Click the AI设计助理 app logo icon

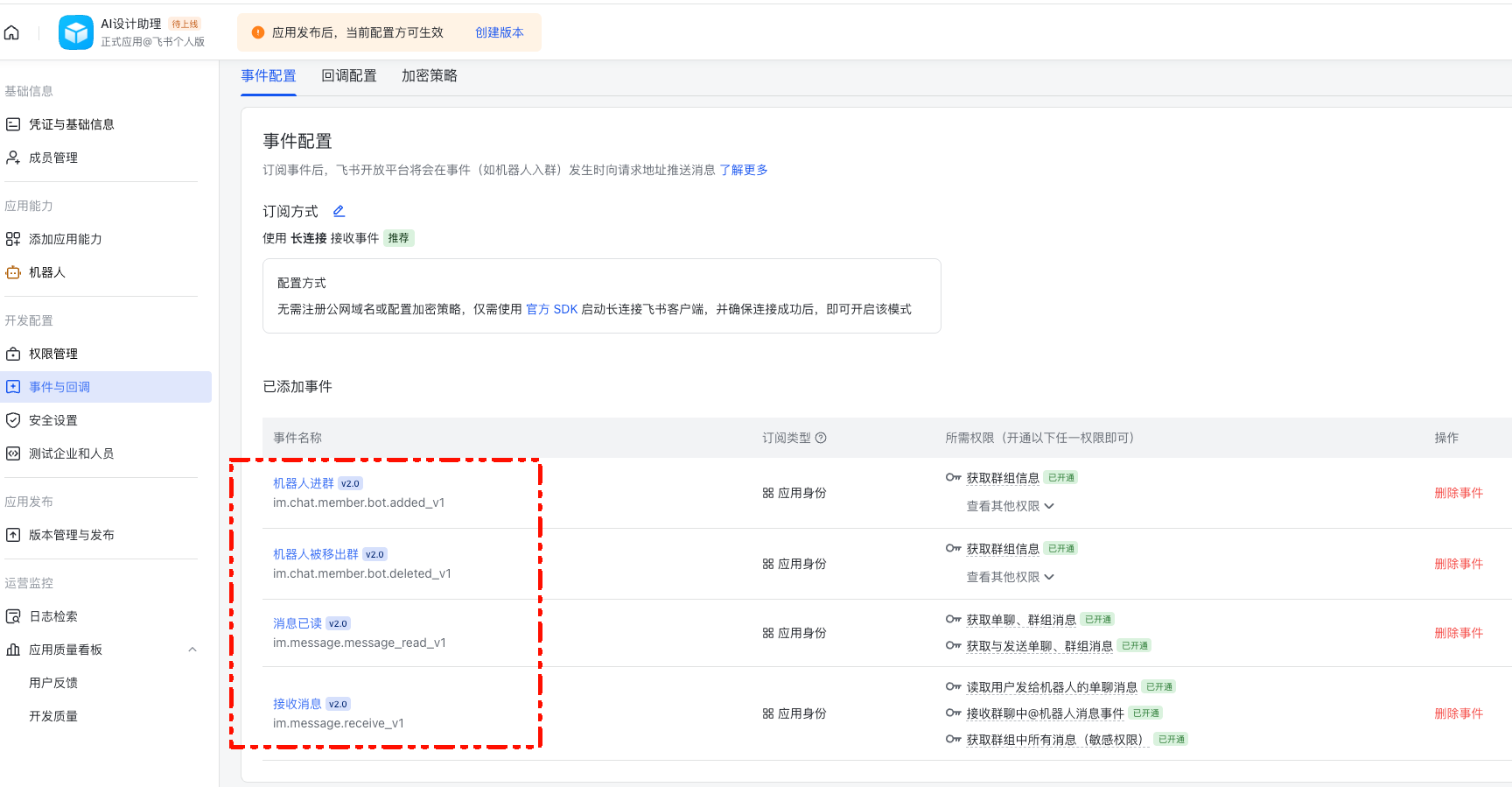(76, 33)
